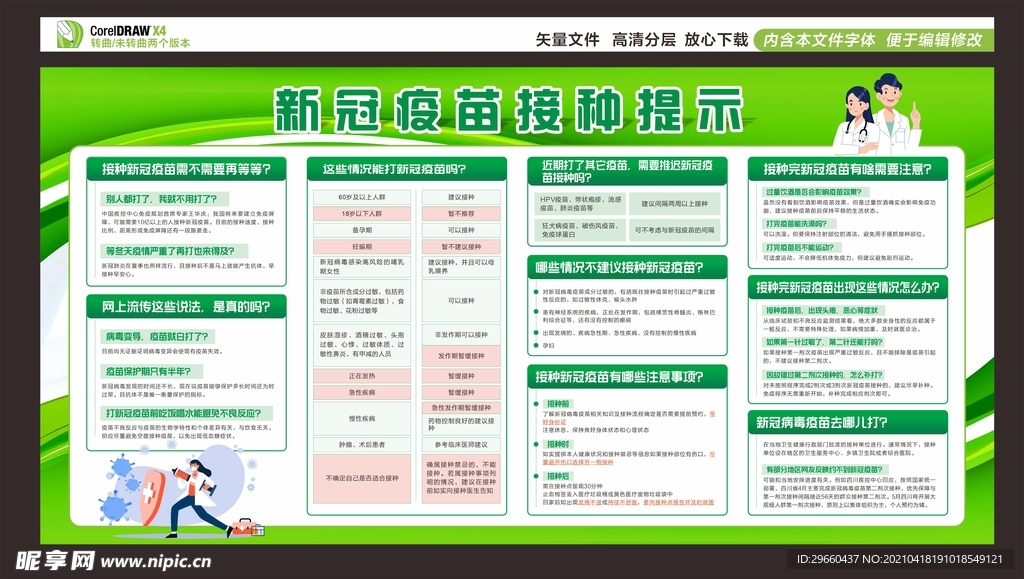This screenshot has width=1024, height=579.
Task: Select the text "放心下载"
Action: coord(716,40)
